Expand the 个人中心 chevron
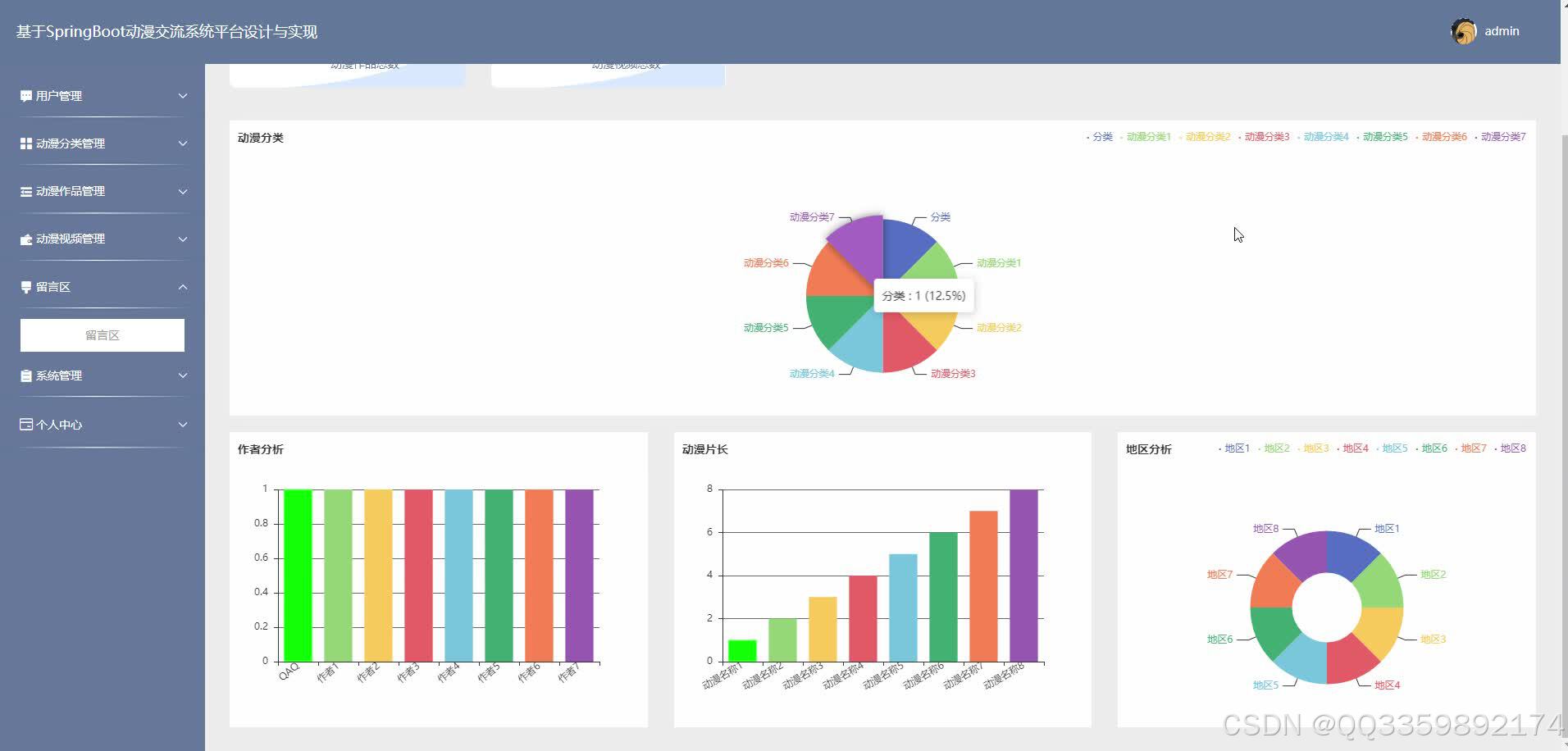Screen dimensions: 1568x751 (183, 424)
